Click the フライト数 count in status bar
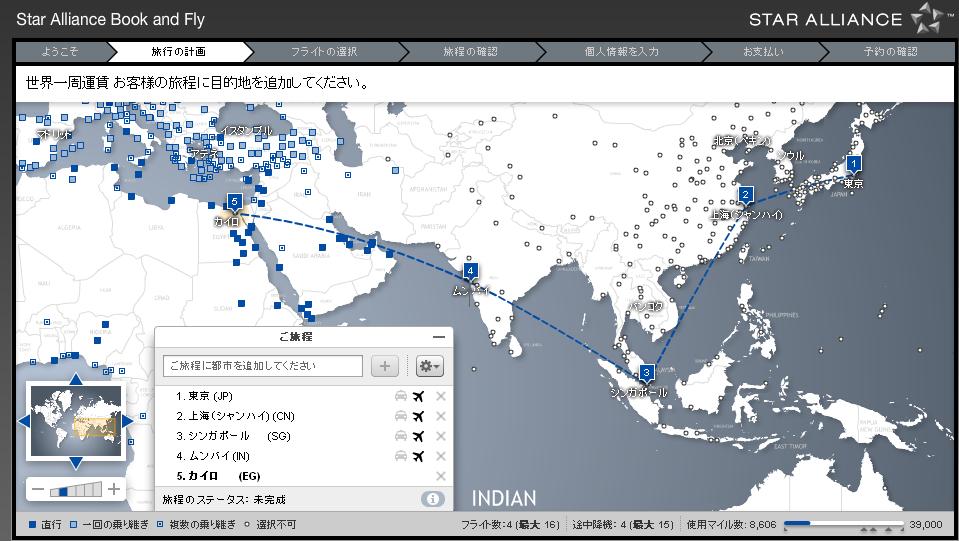Viewport: 959px width, 541px height. [x=510, y=524]
